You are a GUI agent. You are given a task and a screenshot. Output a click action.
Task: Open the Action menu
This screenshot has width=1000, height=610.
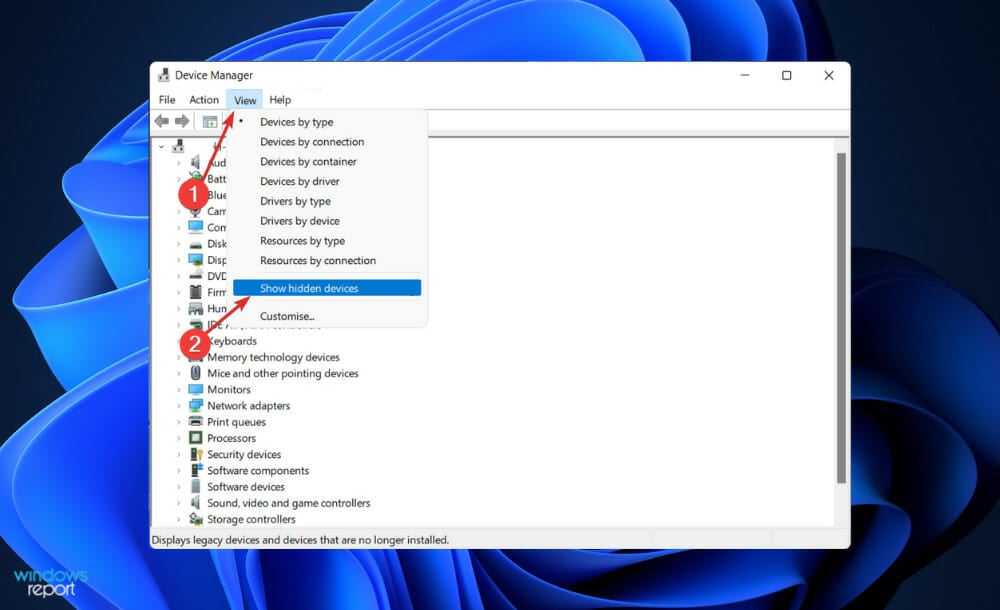tap(203, 100)
